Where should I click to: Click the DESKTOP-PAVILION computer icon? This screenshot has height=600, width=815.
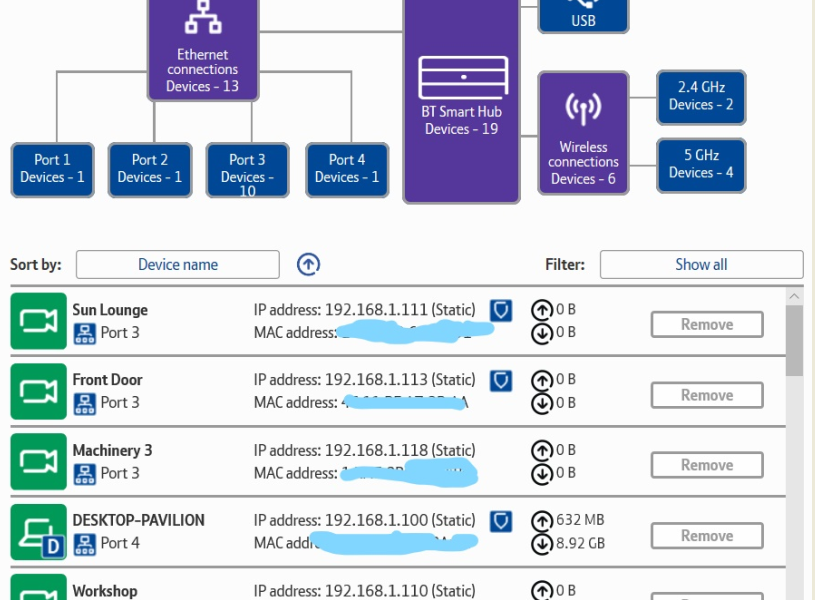[x=39, y=532]
